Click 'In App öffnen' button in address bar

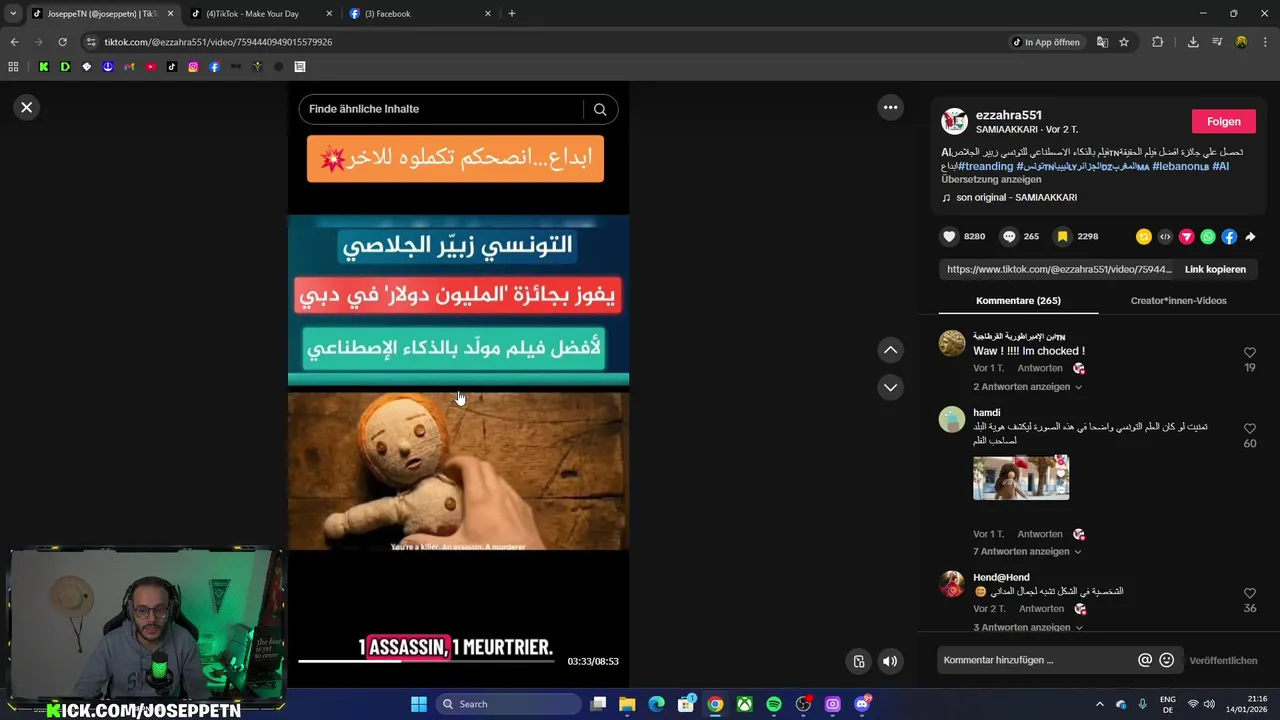1046,42
